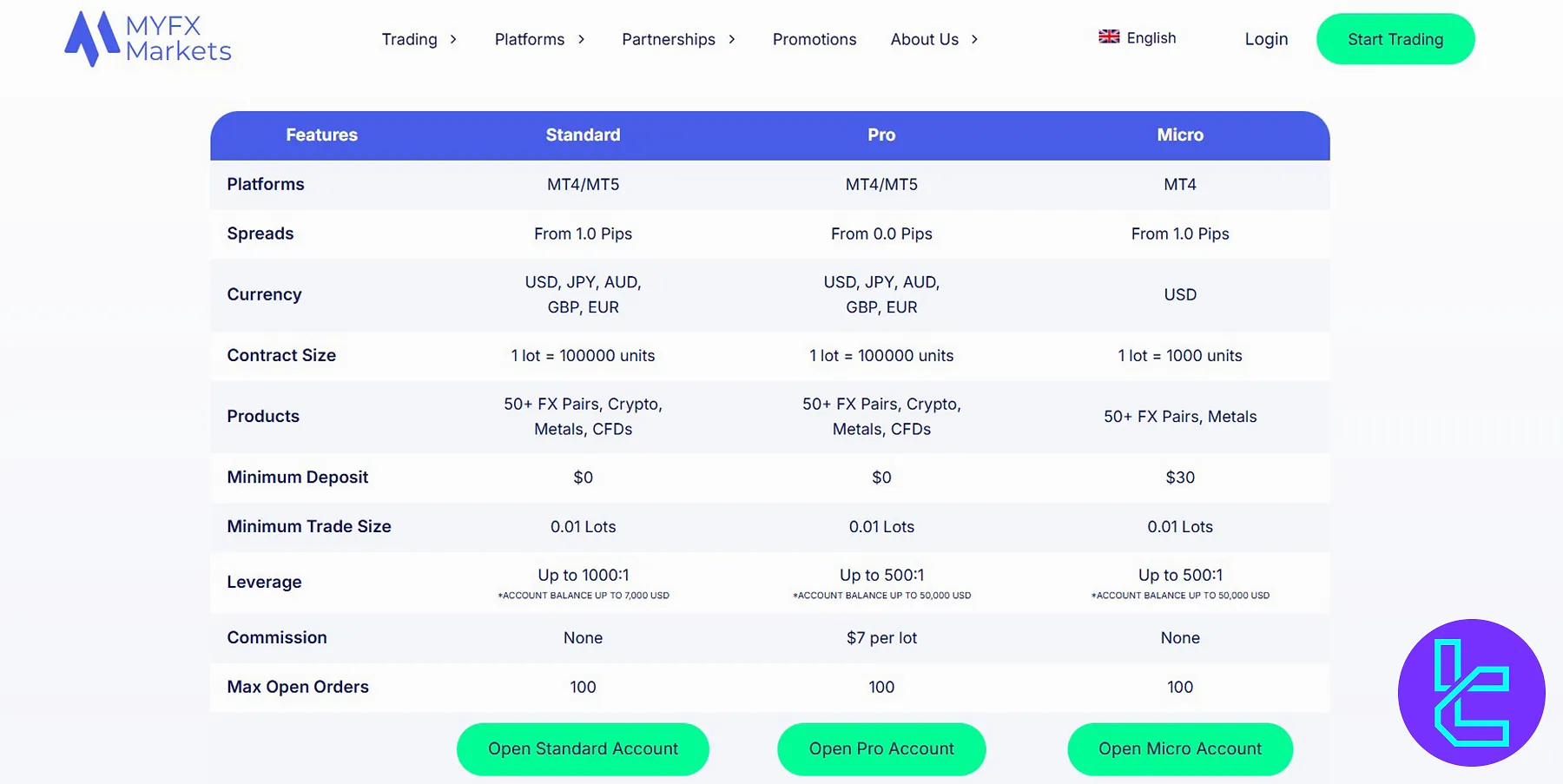This screenshot has width=1563, height=784.
Task: Expand the Partnerships menu chevron
Action: [732, 39]
